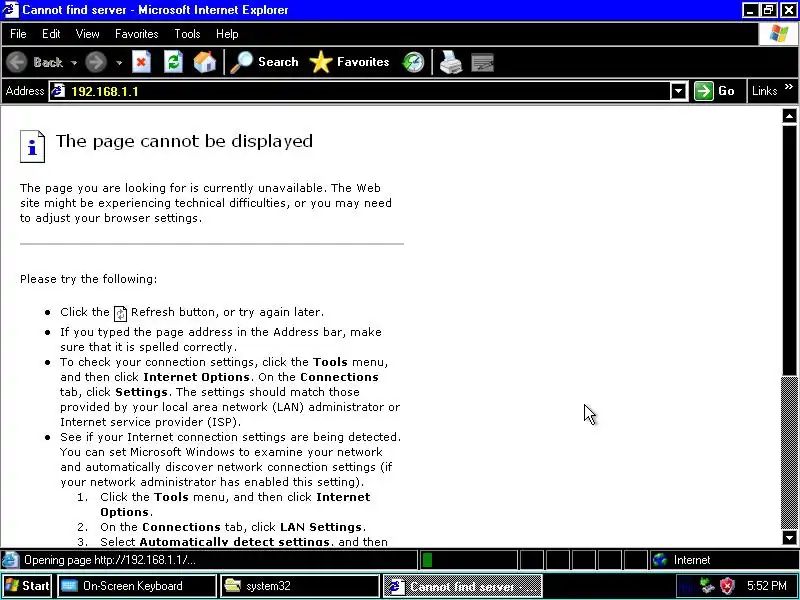Refresh the page using the toolbar icon
The image size is (800, 600).
coord(173,62)
